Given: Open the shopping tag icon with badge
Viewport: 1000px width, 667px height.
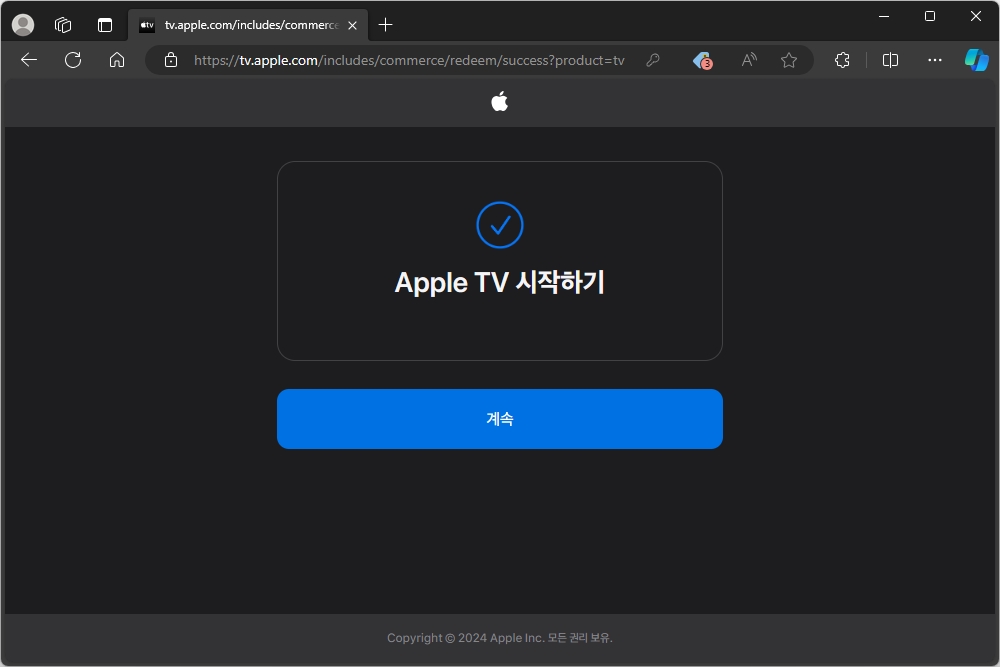Looking at the screenshot, I should point(702,60).
